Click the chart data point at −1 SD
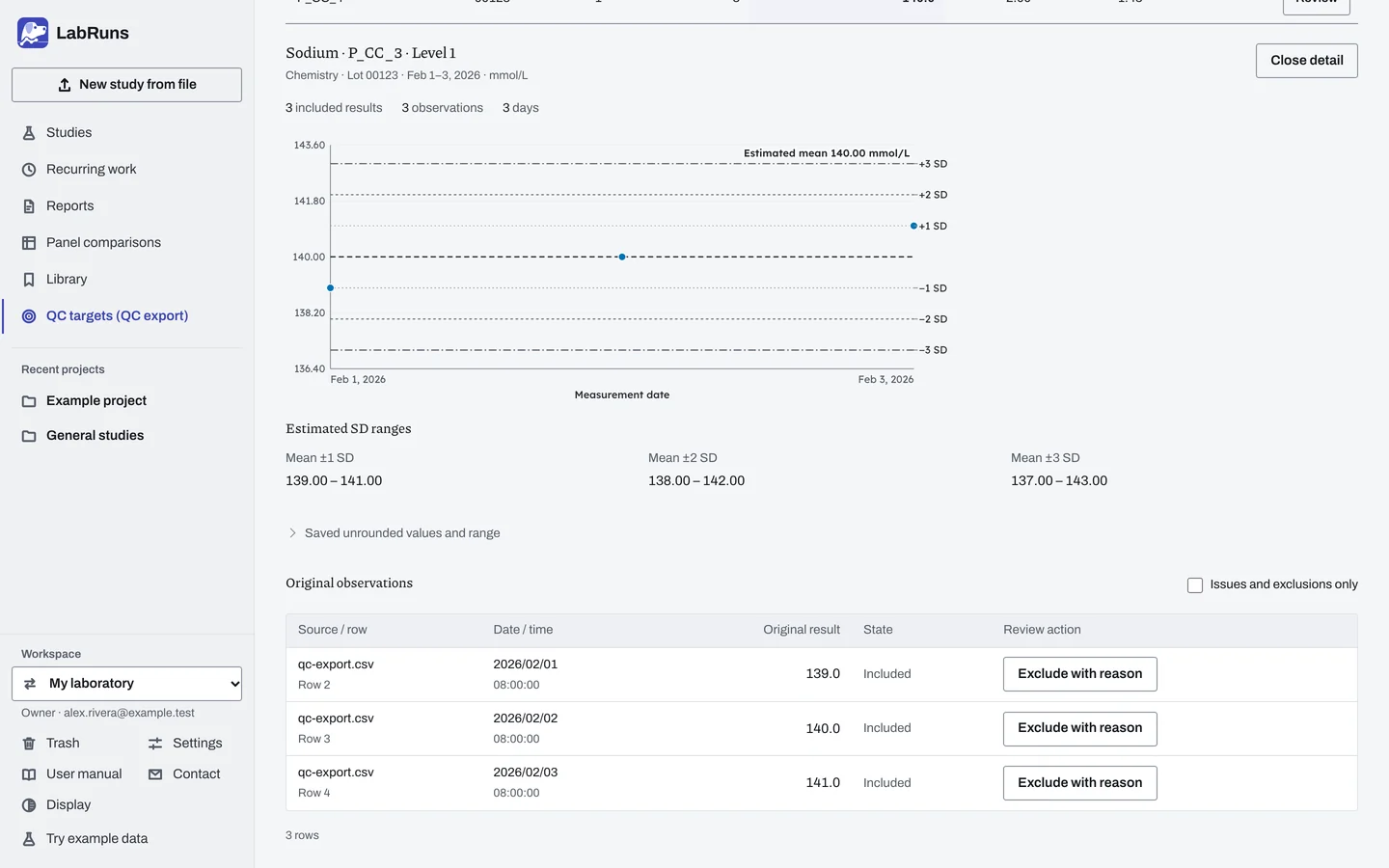The image size is (1389, 868). click(331, 288)
